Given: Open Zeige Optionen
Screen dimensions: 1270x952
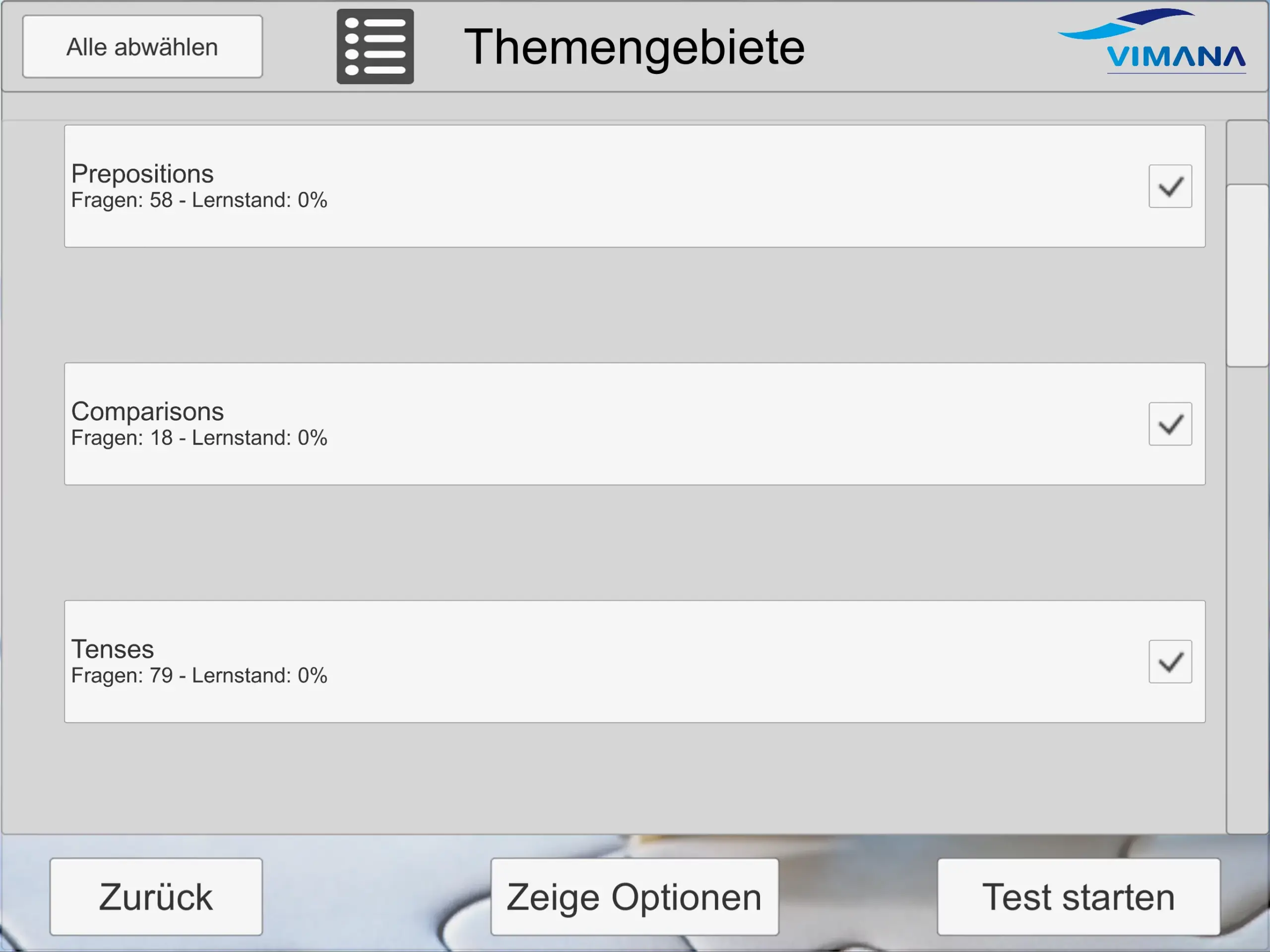Looking at the screenshot, I should pos(635,896).
